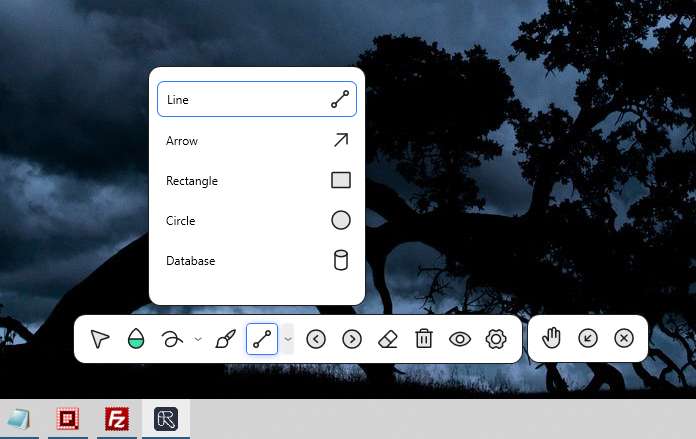Click the hand drag icon

551,338
